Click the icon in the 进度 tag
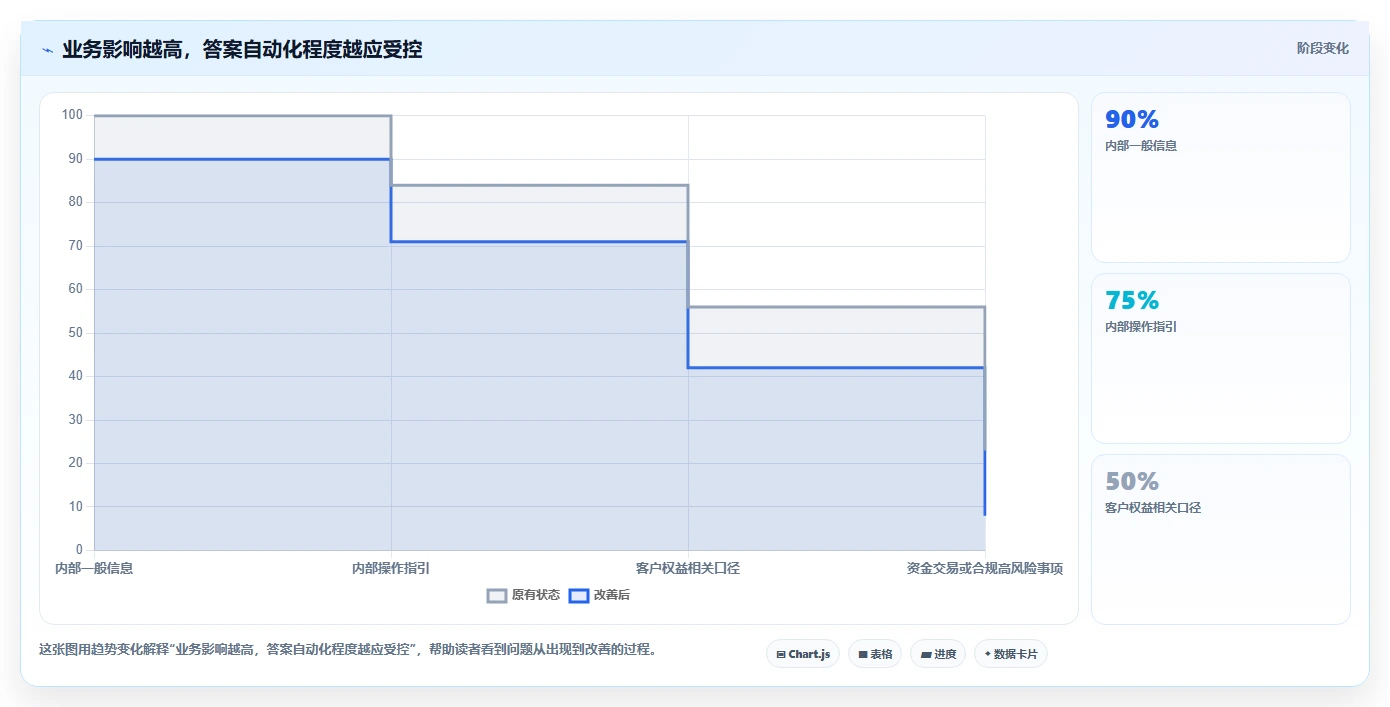Viewport: 1390px width, 707px height. pos(925,654)
